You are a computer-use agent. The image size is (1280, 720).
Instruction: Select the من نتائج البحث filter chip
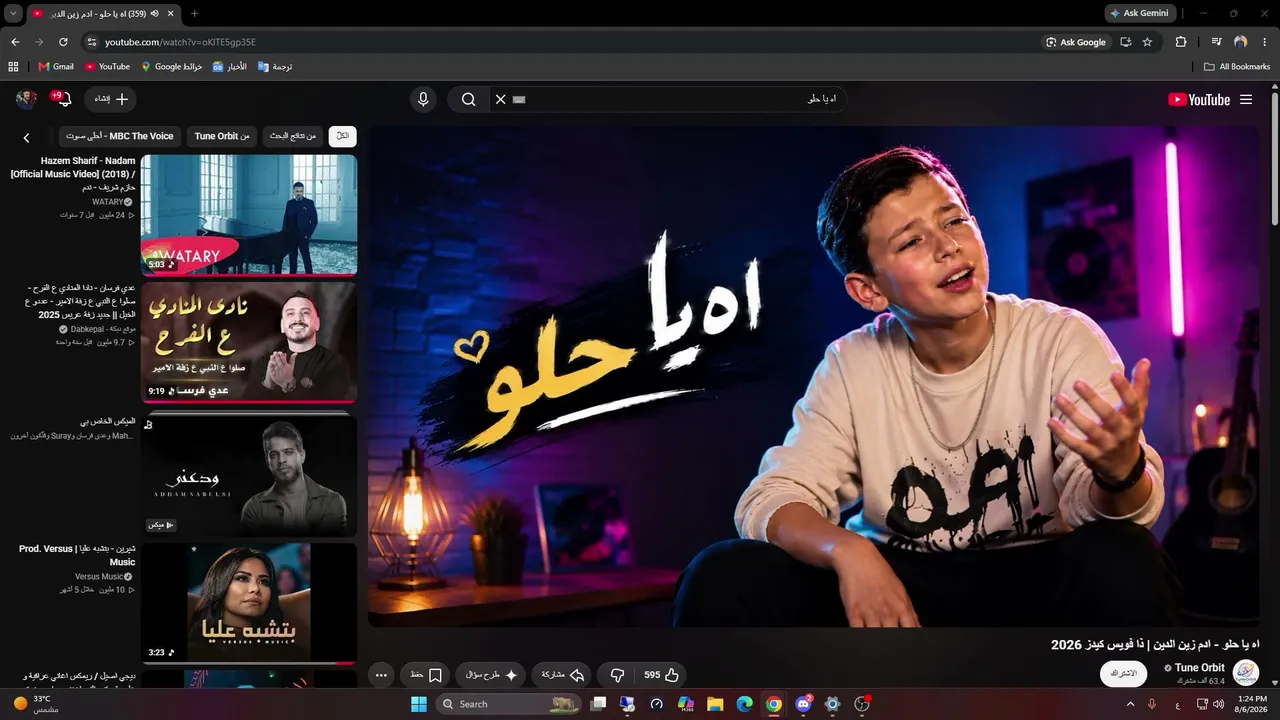pyautogui.click(x=293, y=136)
